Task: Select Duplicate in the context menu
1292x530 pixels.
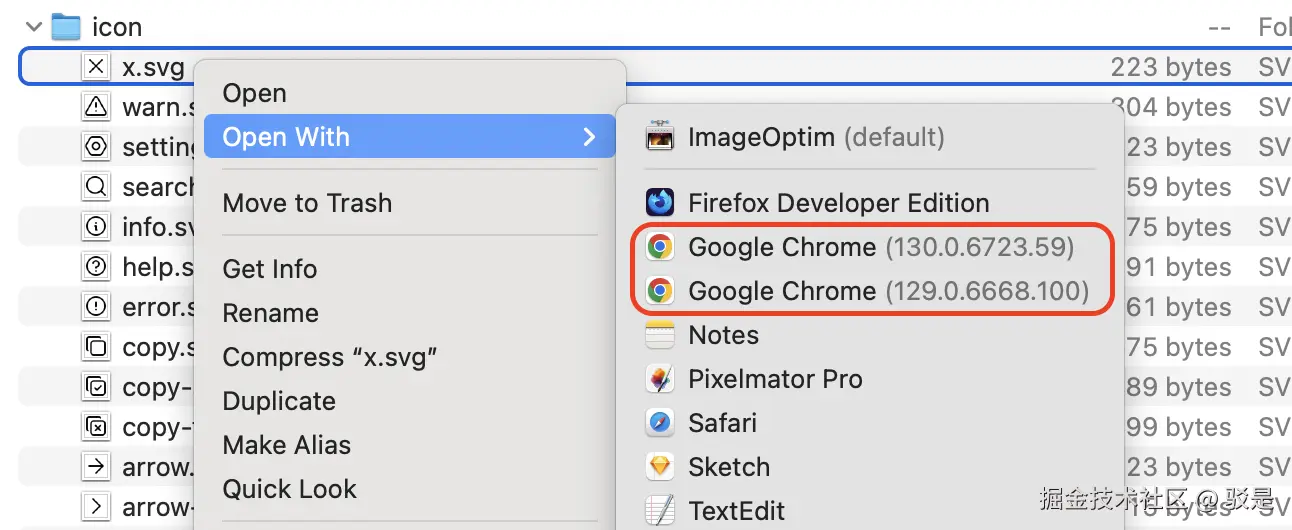Action: (279, 401)
